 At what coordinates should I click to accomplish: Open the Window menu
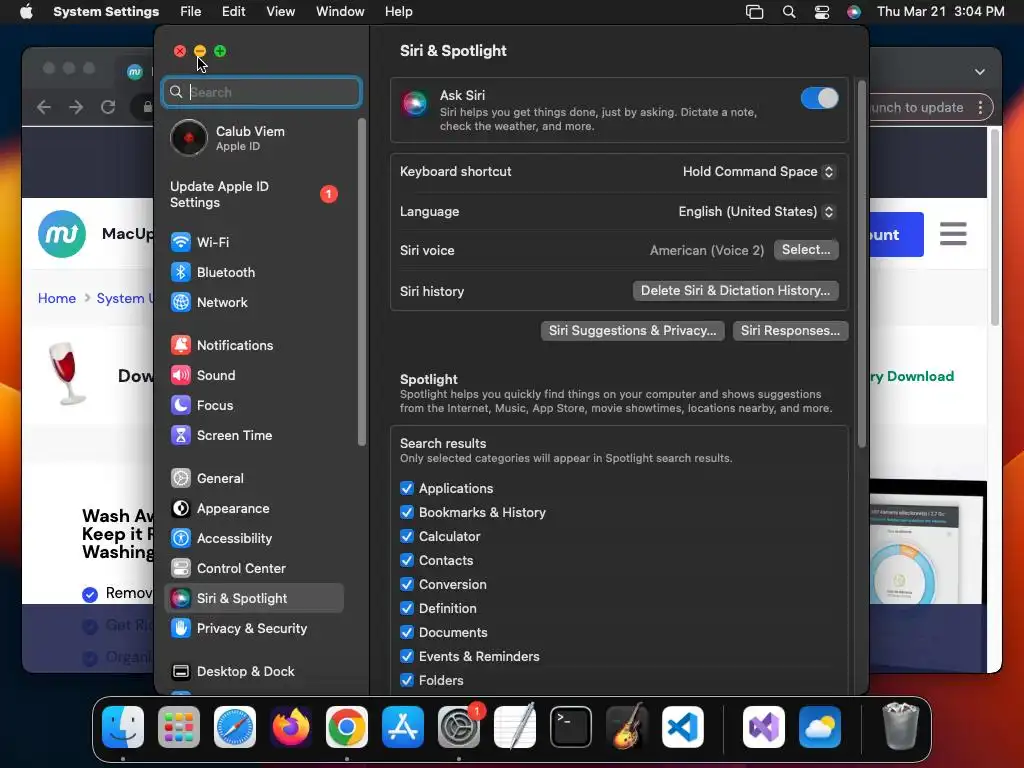340,12
